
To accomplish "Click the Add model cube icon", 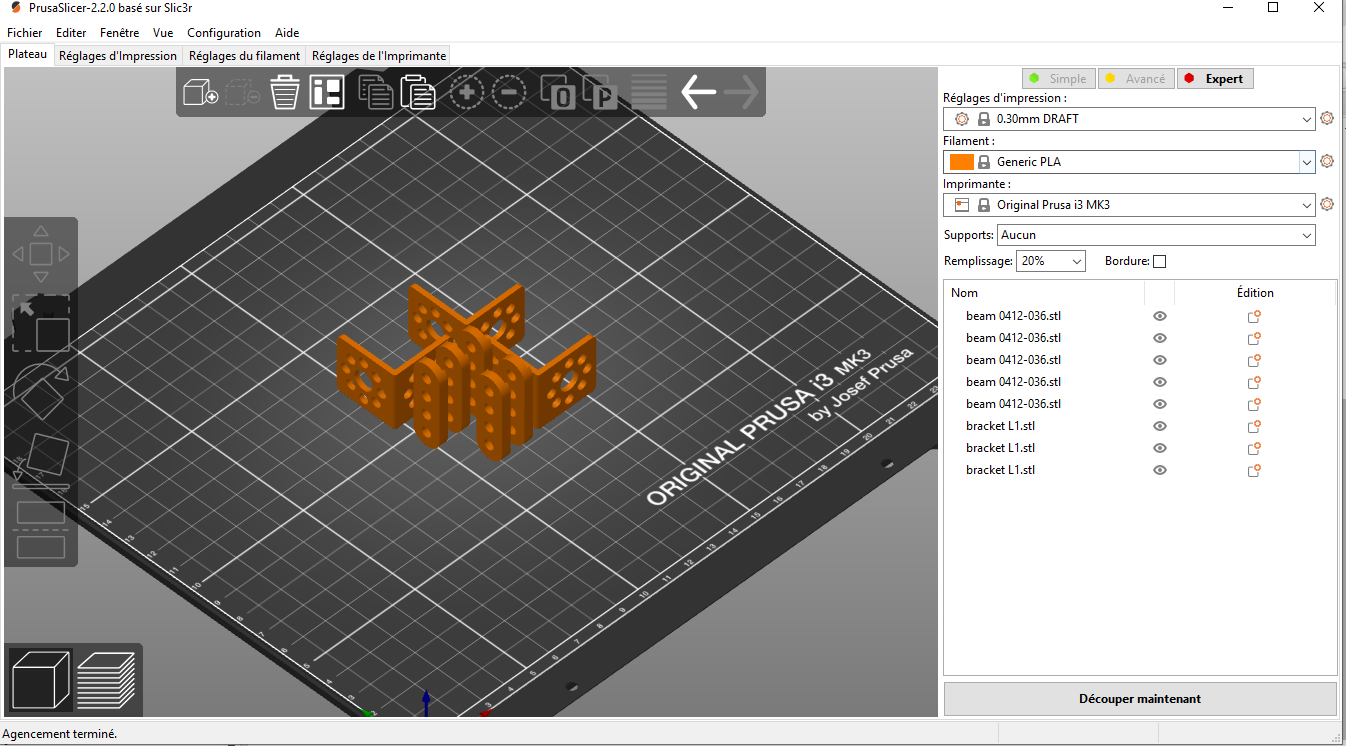I will [200, 93].
